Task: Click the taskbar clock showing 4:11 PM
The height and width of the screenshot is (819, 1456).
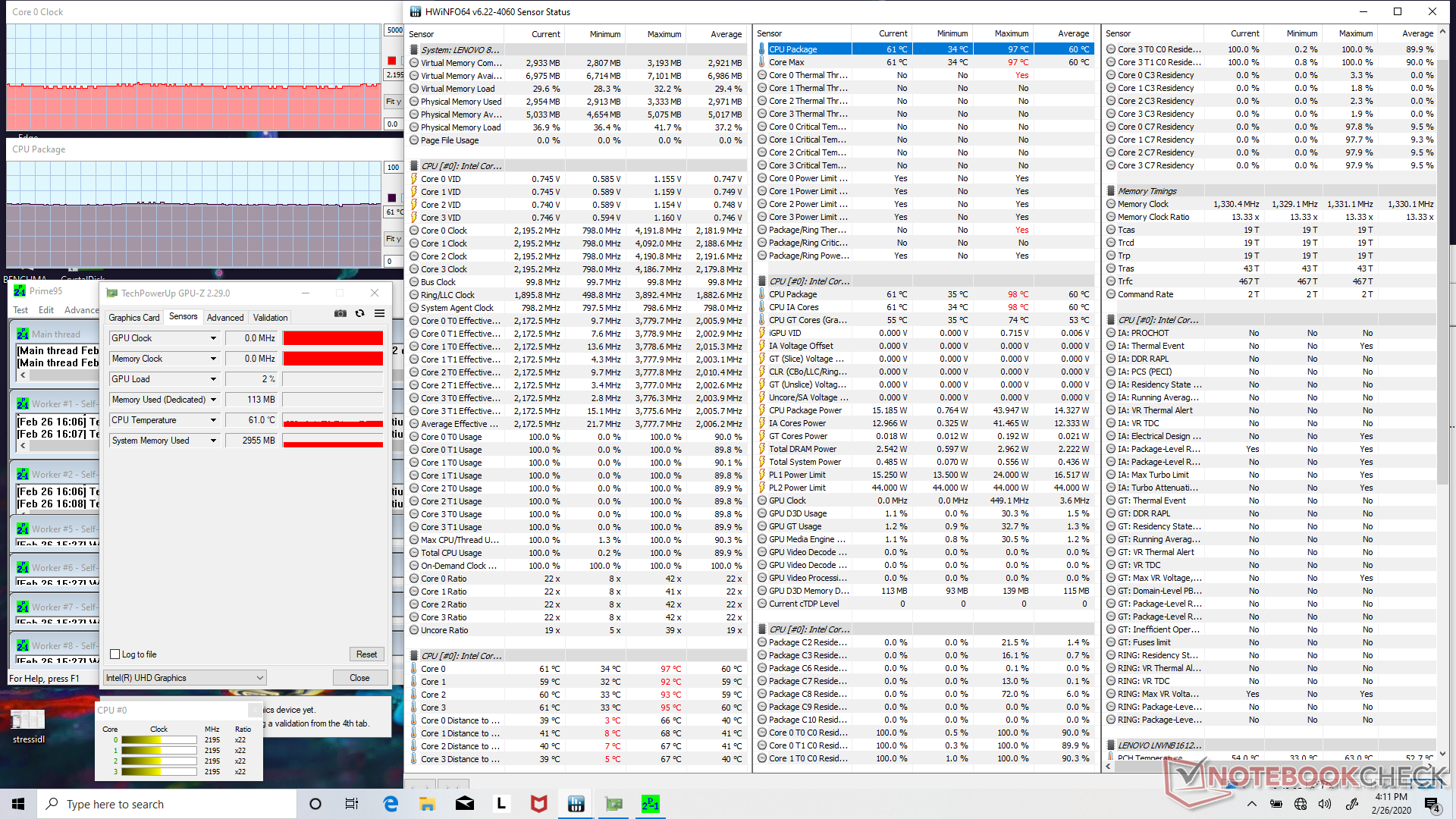Action: point(1391,804)
